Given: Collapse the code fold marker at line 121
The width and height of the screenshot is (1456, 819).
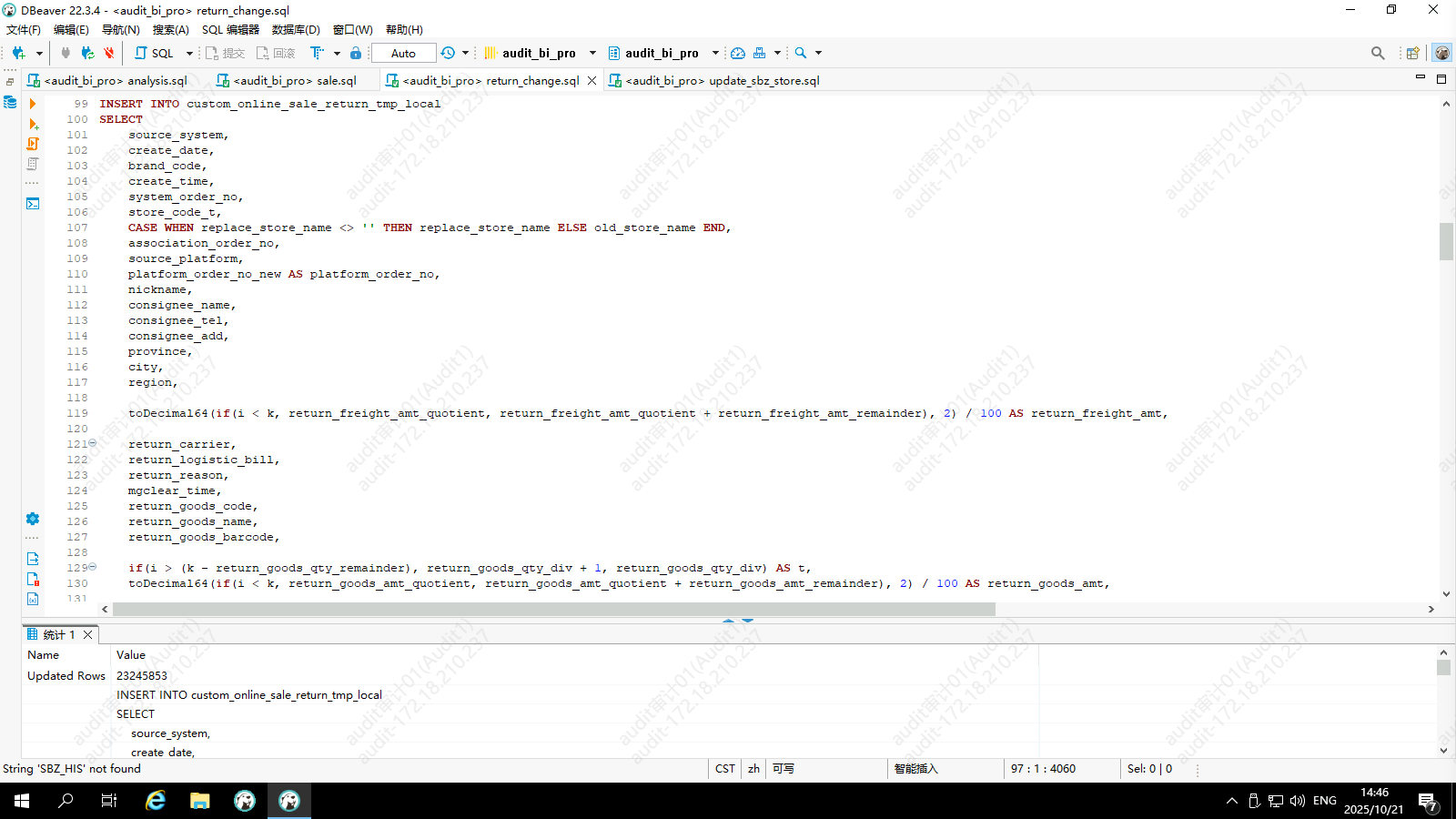Looking at the screenshot, I should coord(93,443).
